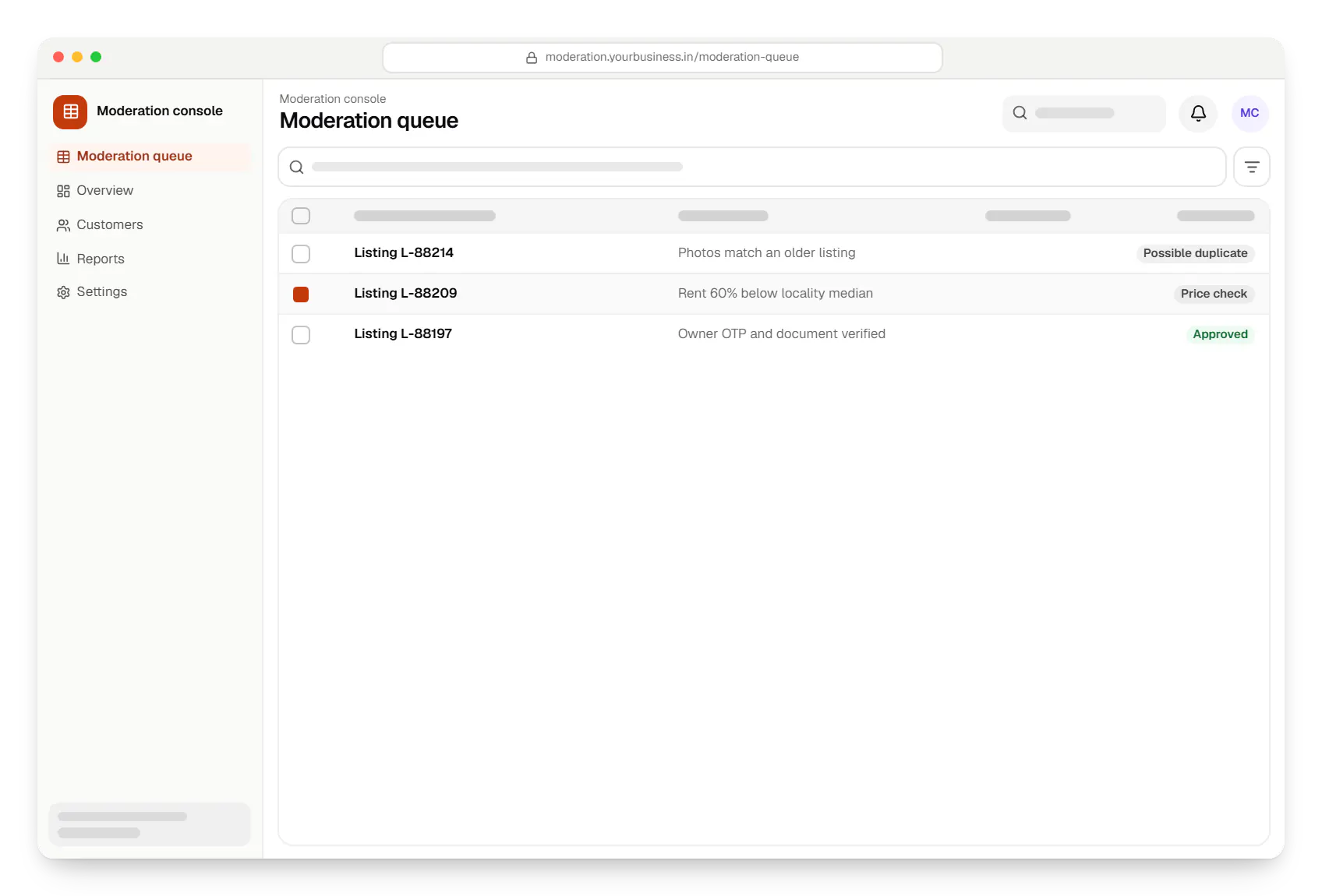Viewport: 1322px width, 896px height.
Task: Click 'Owner OTP and document verified' text
Action: 782,333
